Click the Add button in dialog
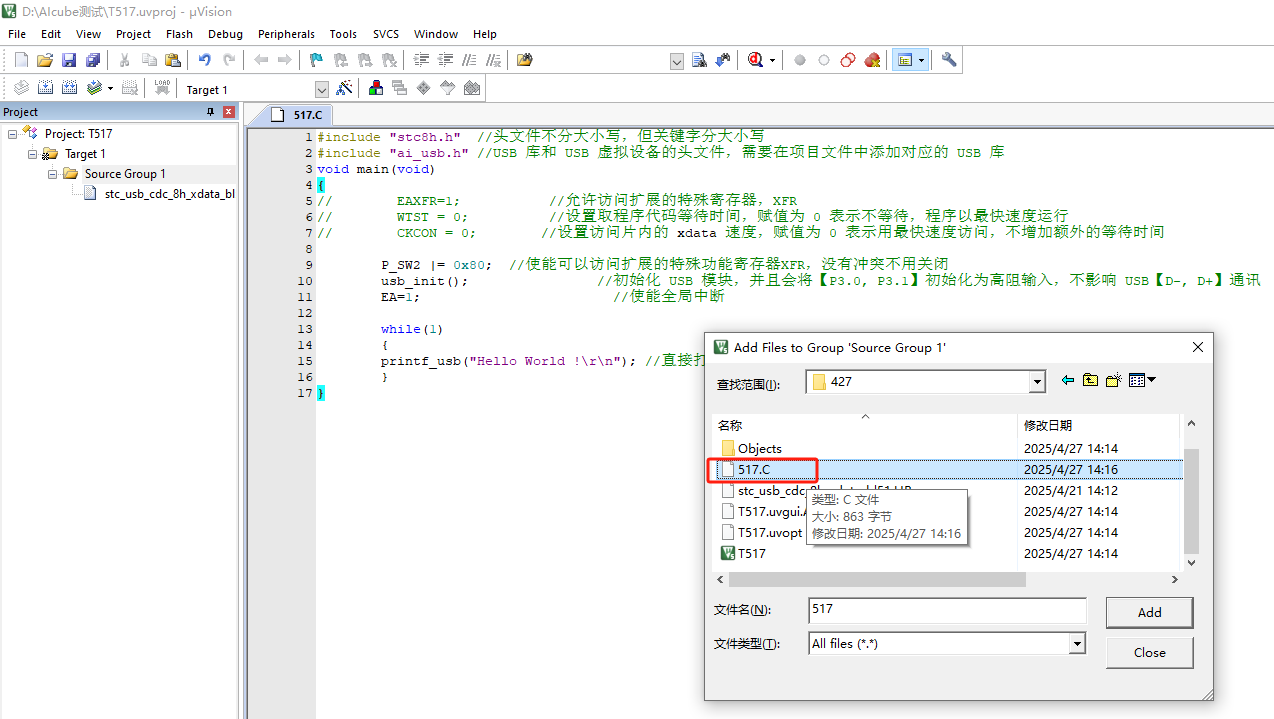The width and height of the screenshot is (1274, 719). tap(1149, 612)
